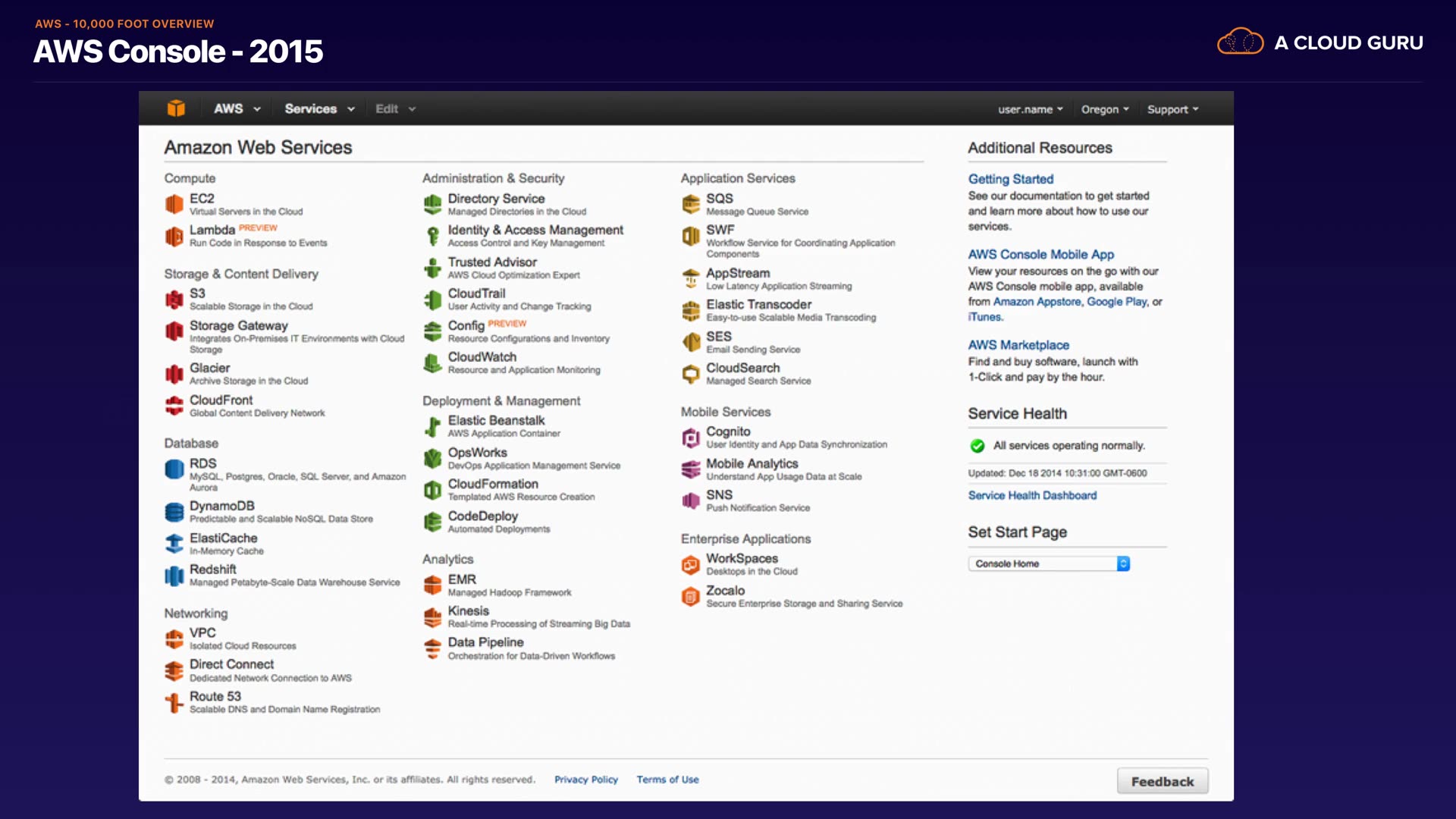The height and width of the screenshot is (819, 1456).
Task: Open the S3 storage icon
Action: point(174,300)
